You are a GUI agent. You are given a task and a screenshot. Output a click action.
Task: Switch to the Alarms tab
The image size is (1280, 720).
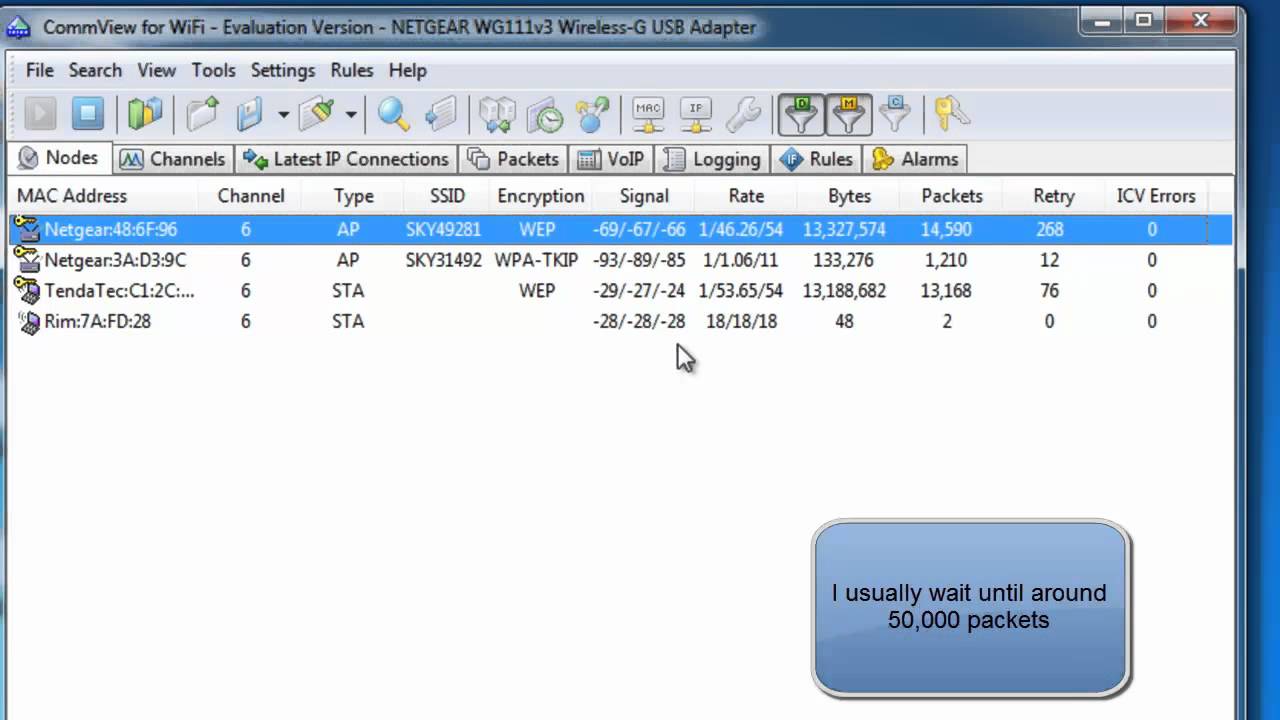915,159
